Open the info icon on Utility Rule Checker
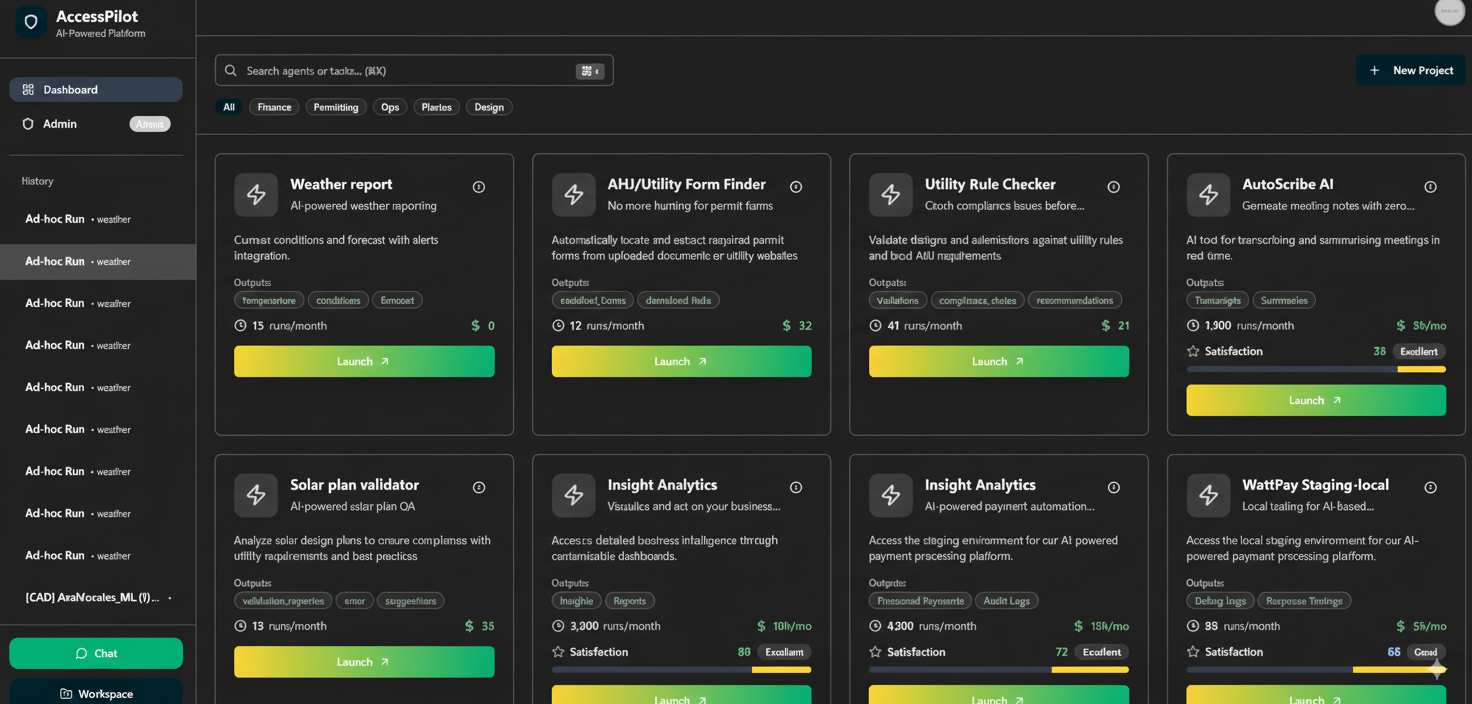 pos(1113,186)
